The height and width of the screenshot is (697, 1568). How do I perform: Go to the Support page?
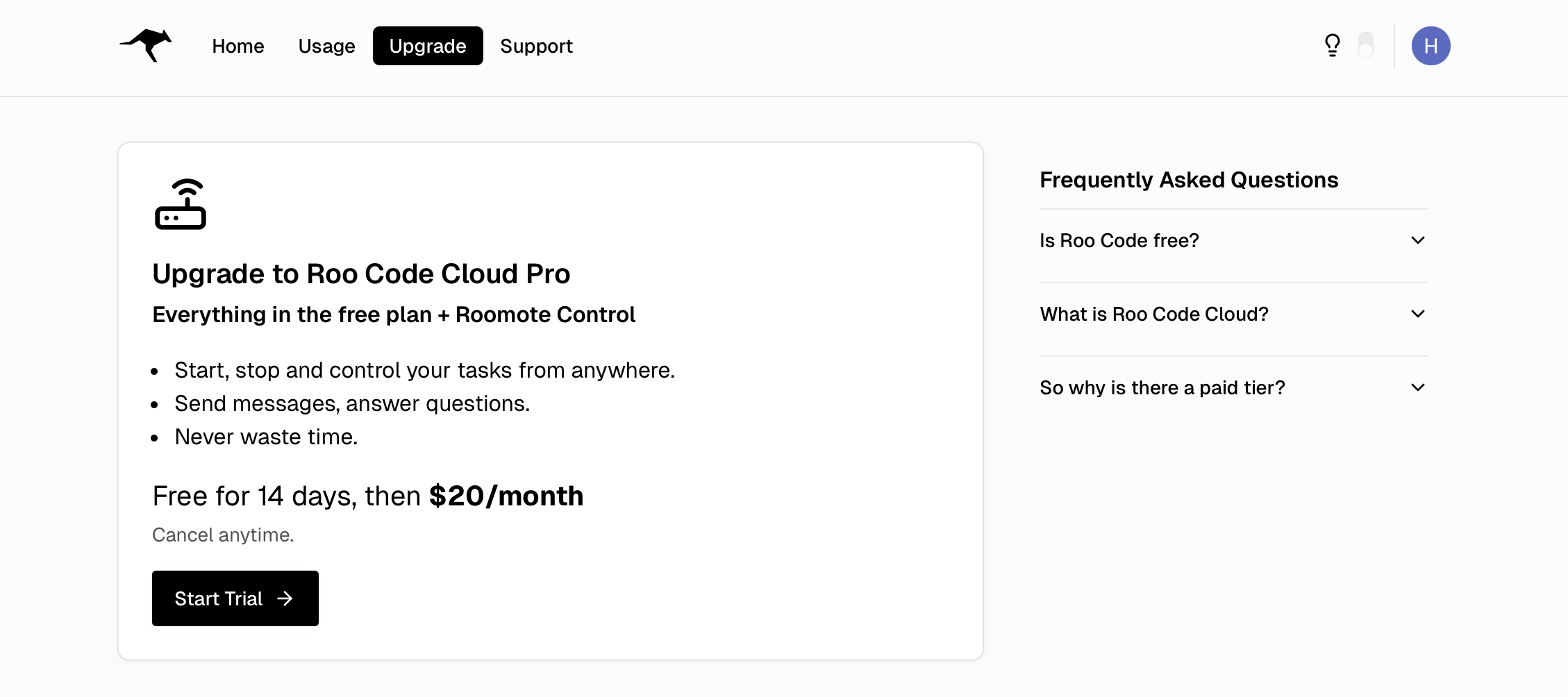[x=536, y=46]
